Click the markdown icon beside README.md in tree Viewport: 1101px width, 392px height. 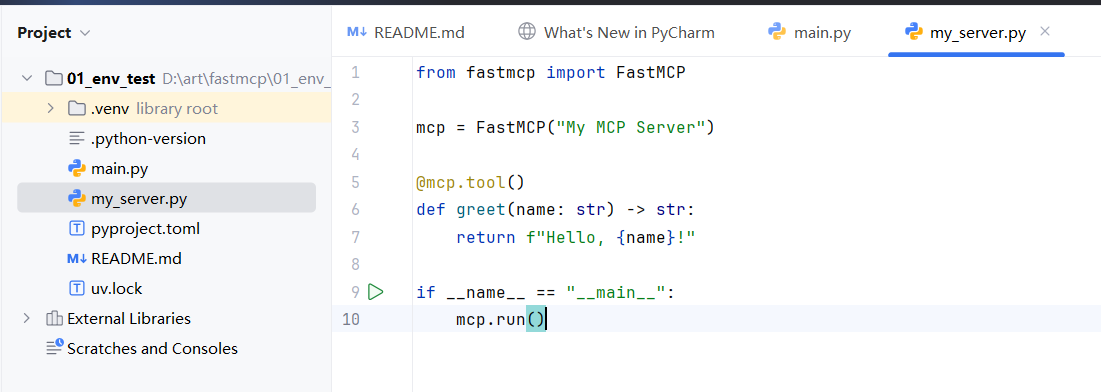coord(77,259)
